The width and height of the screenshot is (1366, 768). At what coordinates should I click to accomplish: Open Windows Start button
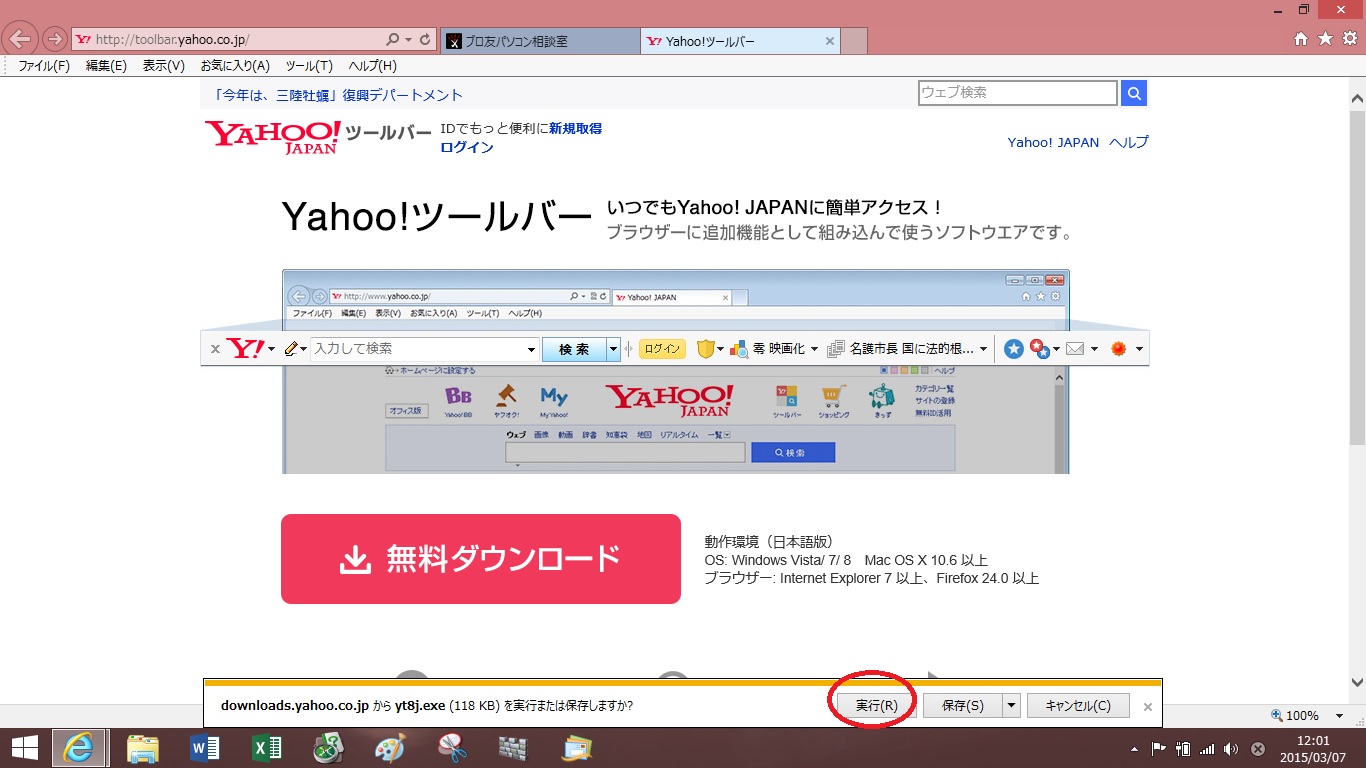coord(25,748)
